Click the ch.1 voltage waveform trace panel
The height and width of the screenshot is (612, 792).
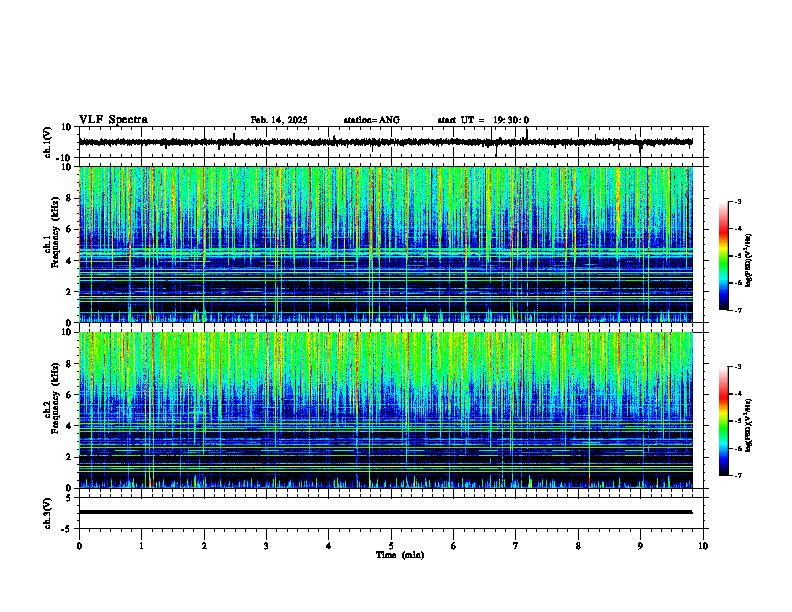393,142
